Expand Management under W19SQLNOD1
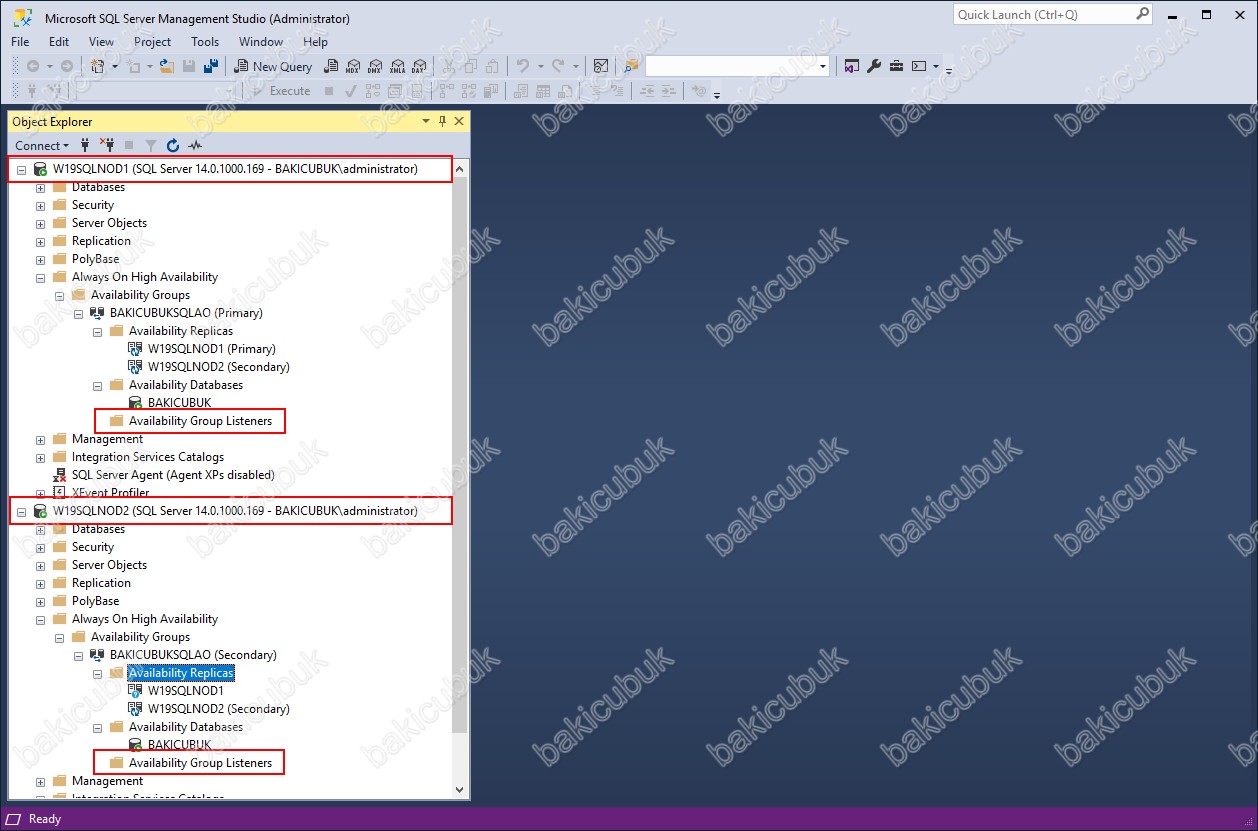Image resolution: width=1258 pixels, height=831 pixels. click(40, 440)
